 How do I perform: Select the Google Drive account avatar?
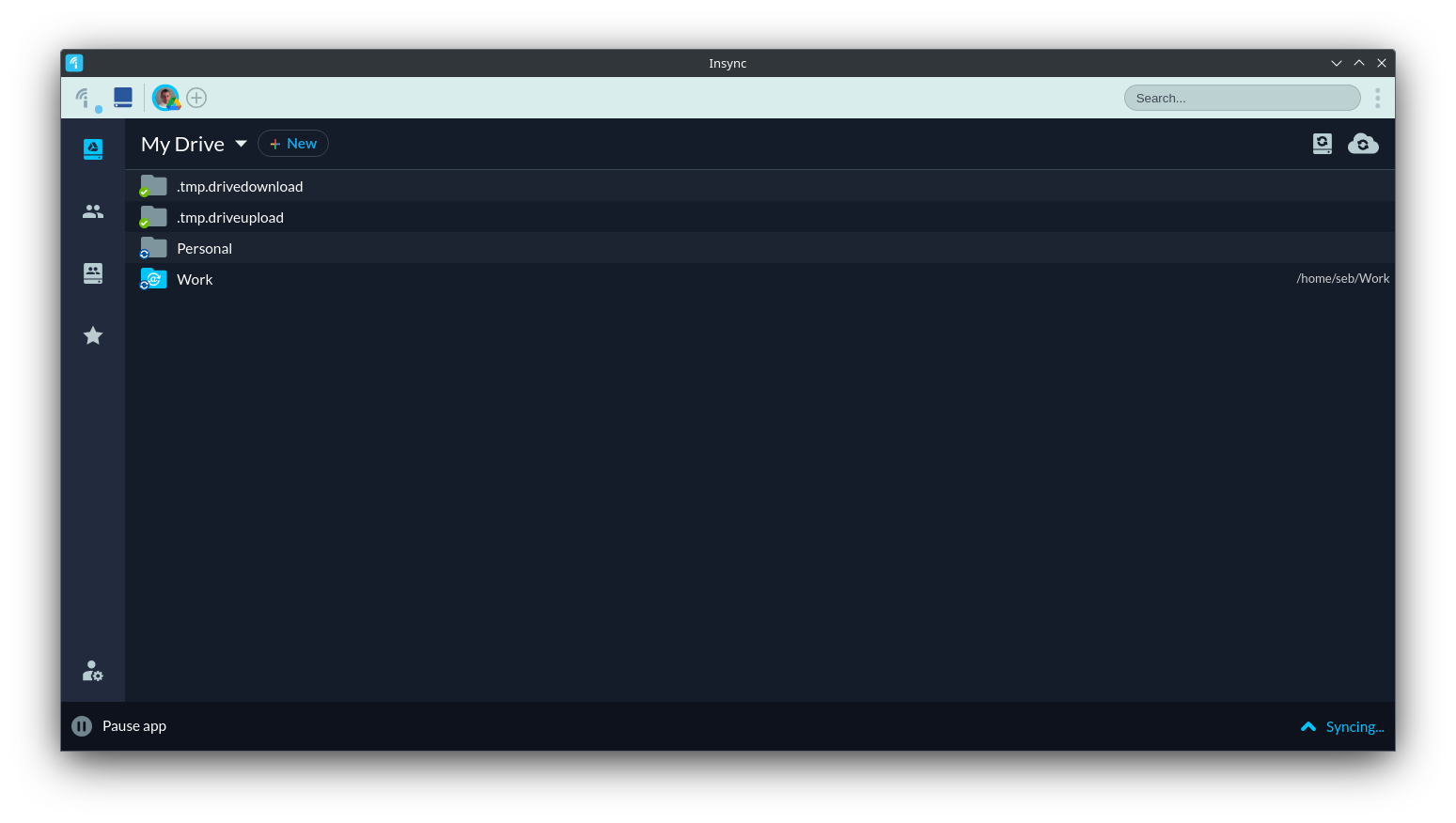[x=165, y=97]
